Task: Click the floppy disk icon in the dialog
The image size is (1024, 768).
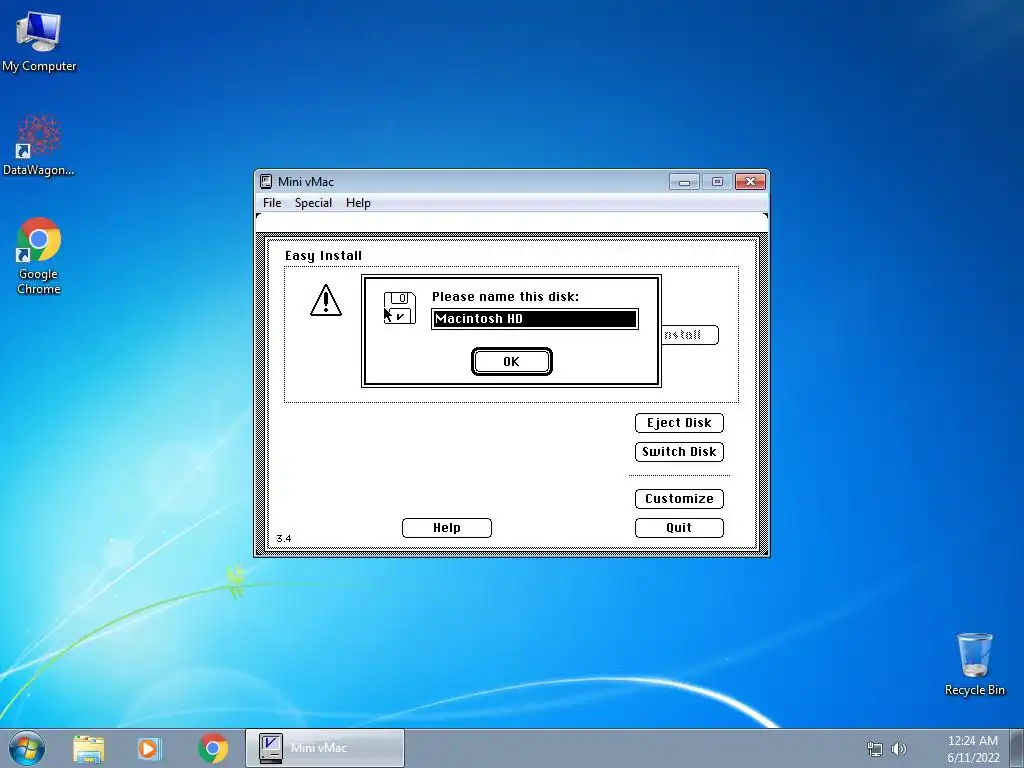Action: 400,308
